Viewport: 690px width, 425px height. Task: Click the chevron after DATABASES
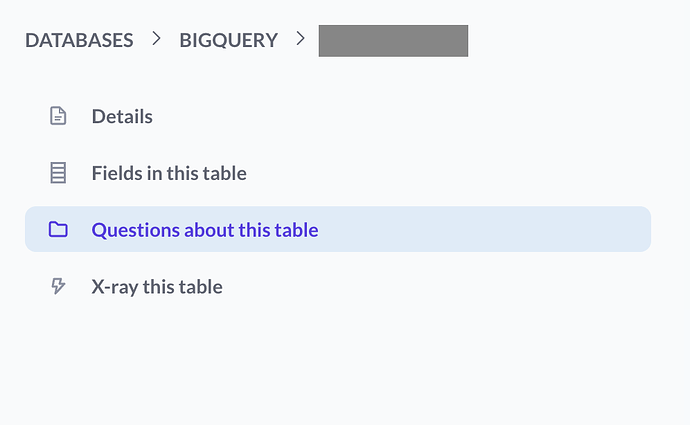tap(156, 39)
